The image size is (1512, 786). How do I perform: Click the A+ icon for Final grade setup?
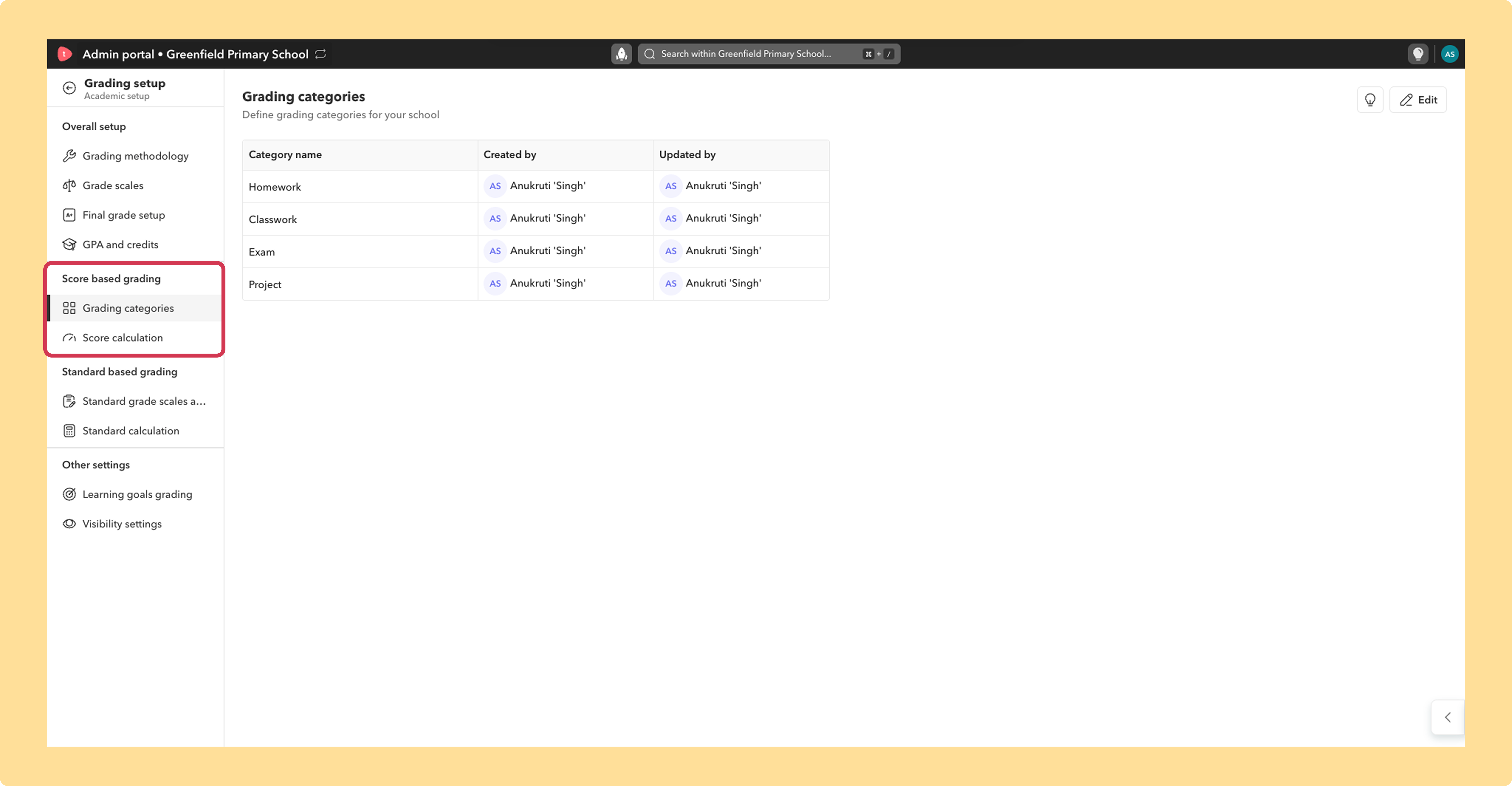pos(69,215)
